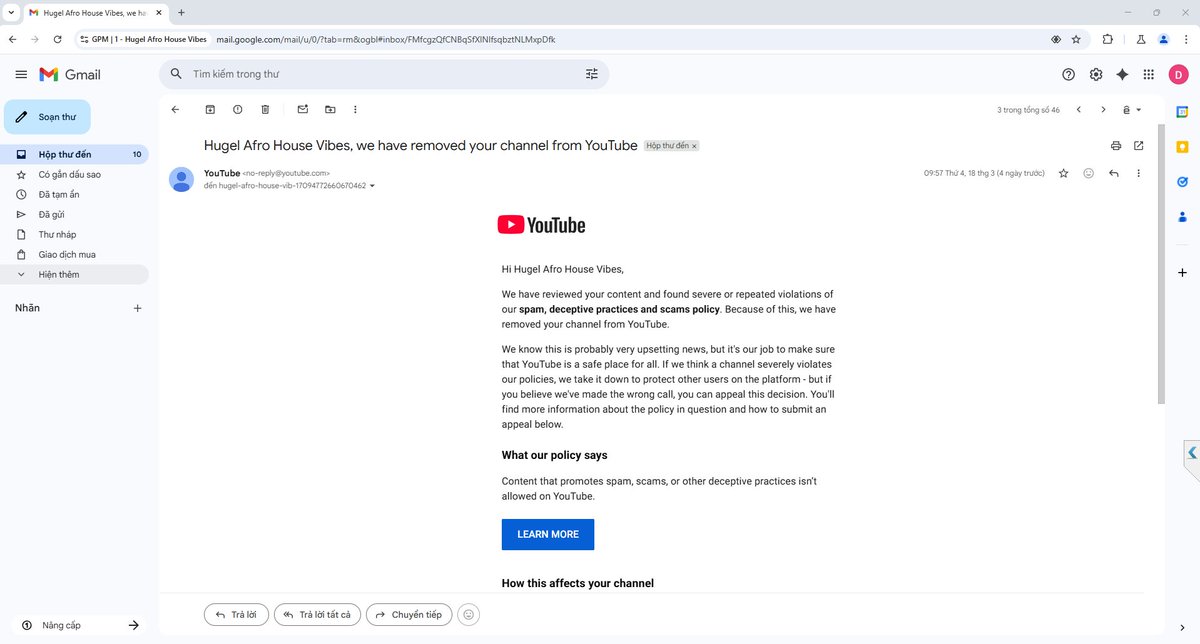
Task: Open the Gmail support help icon
Action: click(1068, 74)
